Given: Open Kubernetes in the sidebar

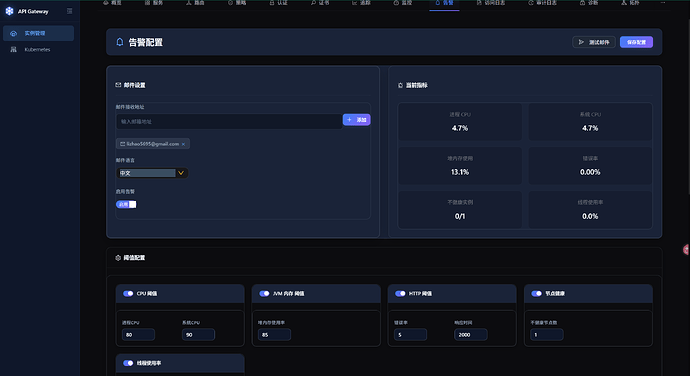Looking at the screenshot, I should pos(38,49).
